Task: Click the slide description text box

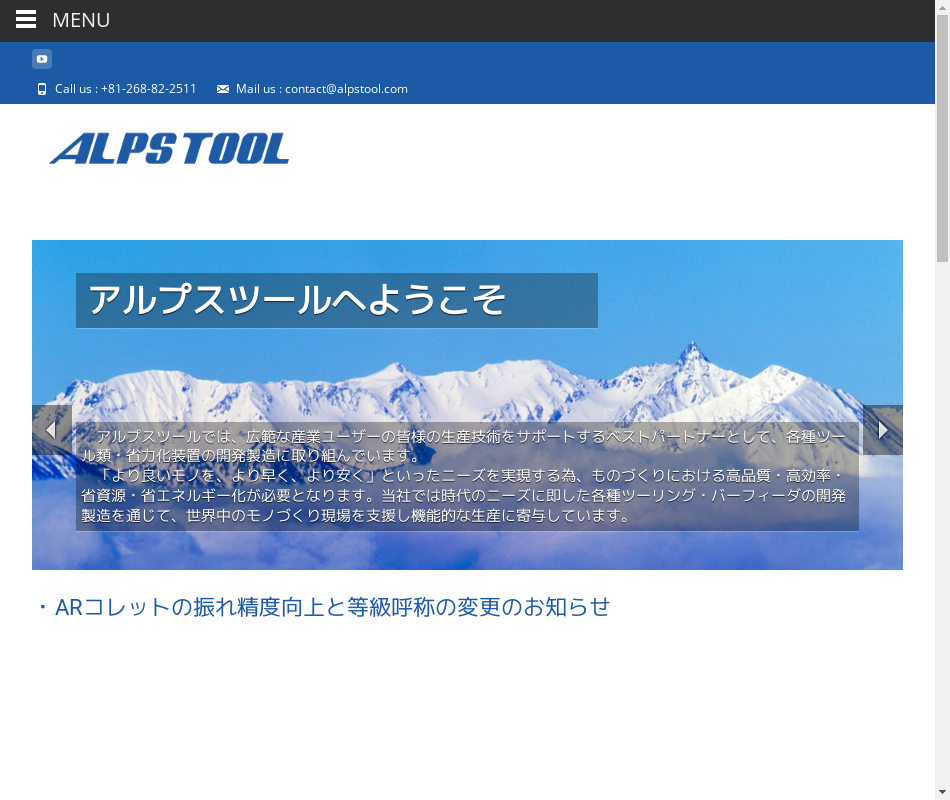Action: [x=466, y=476]
